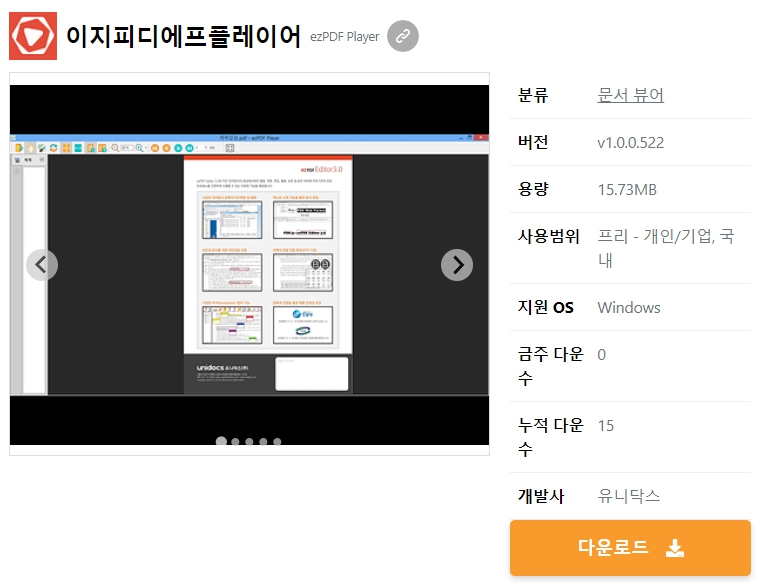
Task: Open the 문서 뷰어 category link
Action: click(630, 95)
